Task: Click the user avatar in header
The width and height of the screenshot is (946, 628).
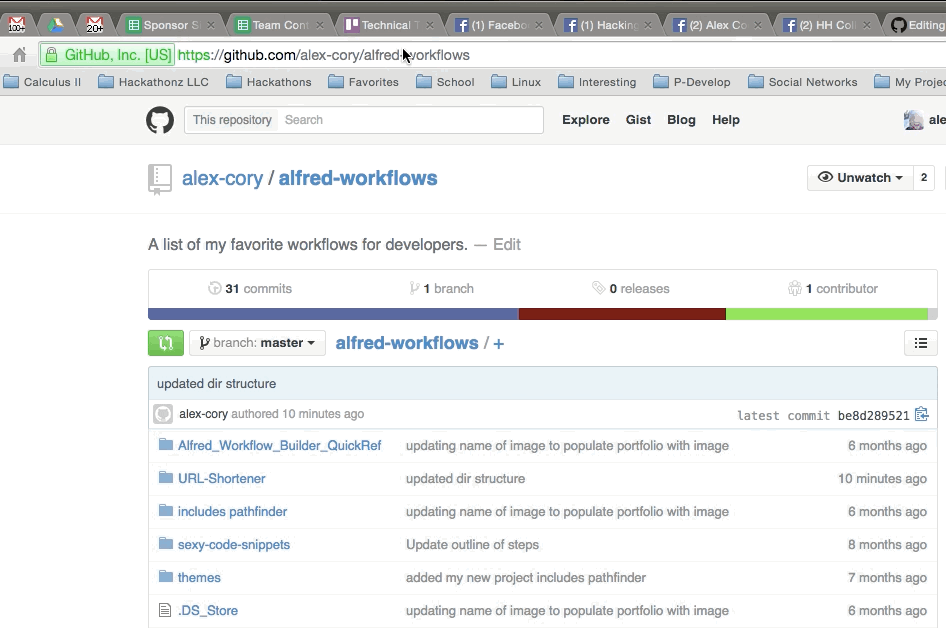Action: point(913,120)
